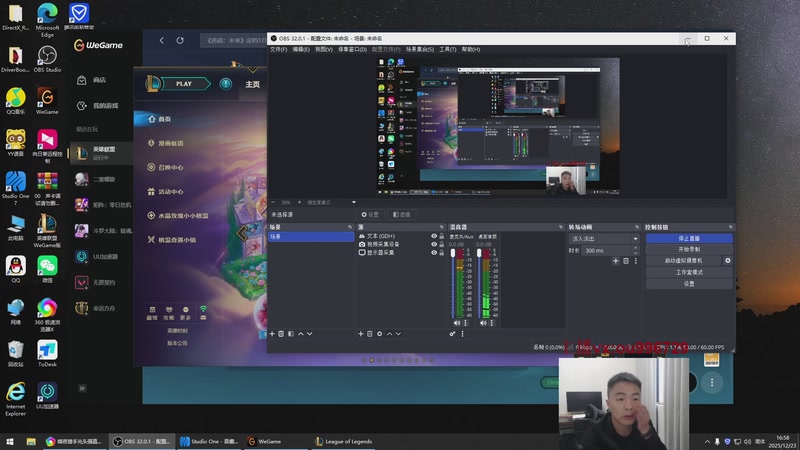Select the 视频采集设备 source row
This screenshot has height=450, width=800.
coord(401,244)
